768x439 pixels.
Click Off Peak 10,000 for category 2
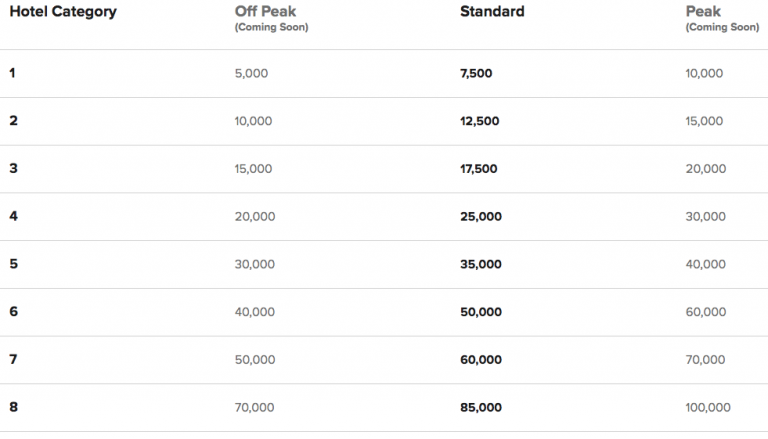253,121
